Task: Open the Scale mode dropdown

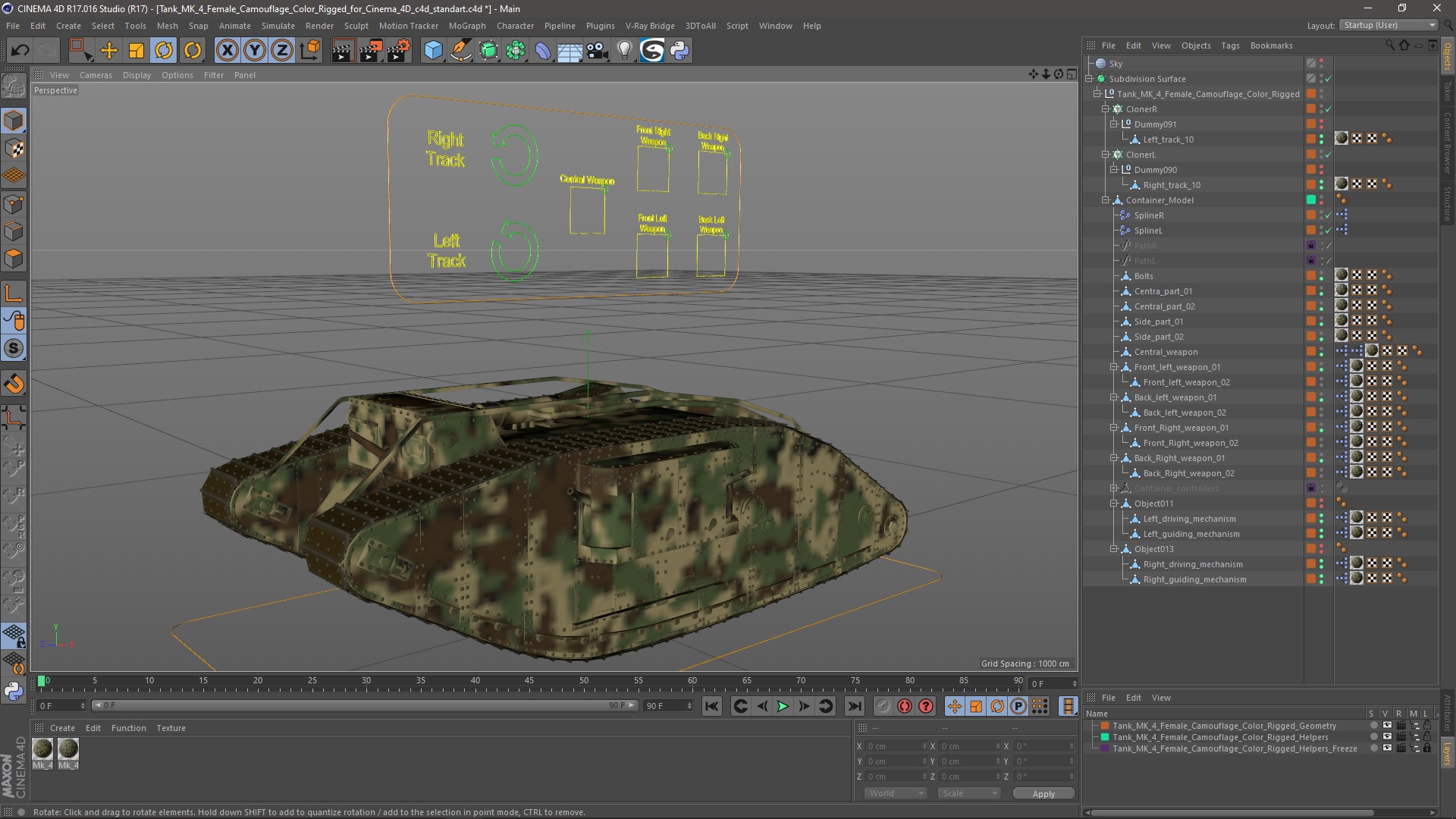Action: point(968,793)
